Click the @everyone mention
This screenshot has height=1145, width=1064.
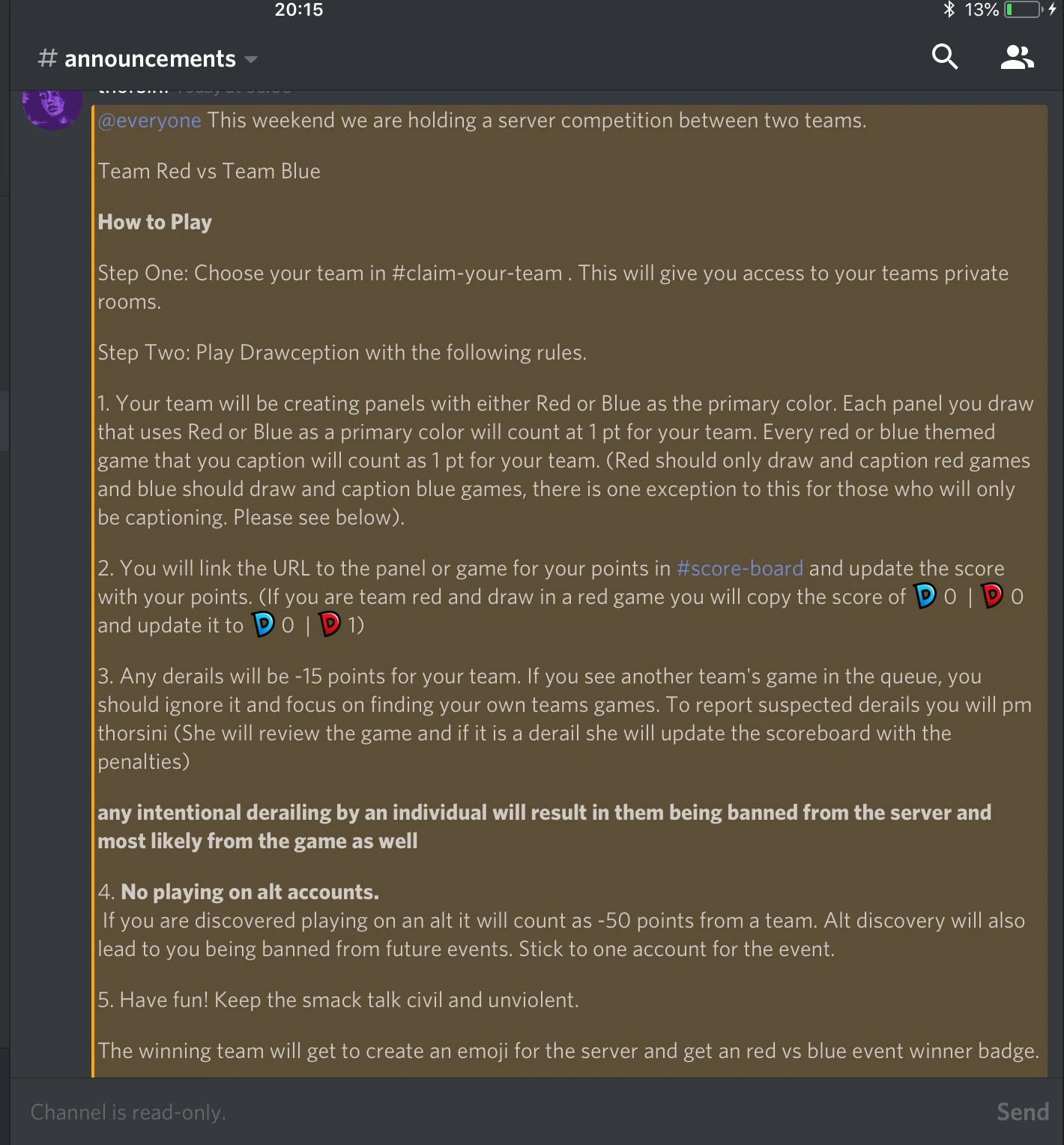150,121
